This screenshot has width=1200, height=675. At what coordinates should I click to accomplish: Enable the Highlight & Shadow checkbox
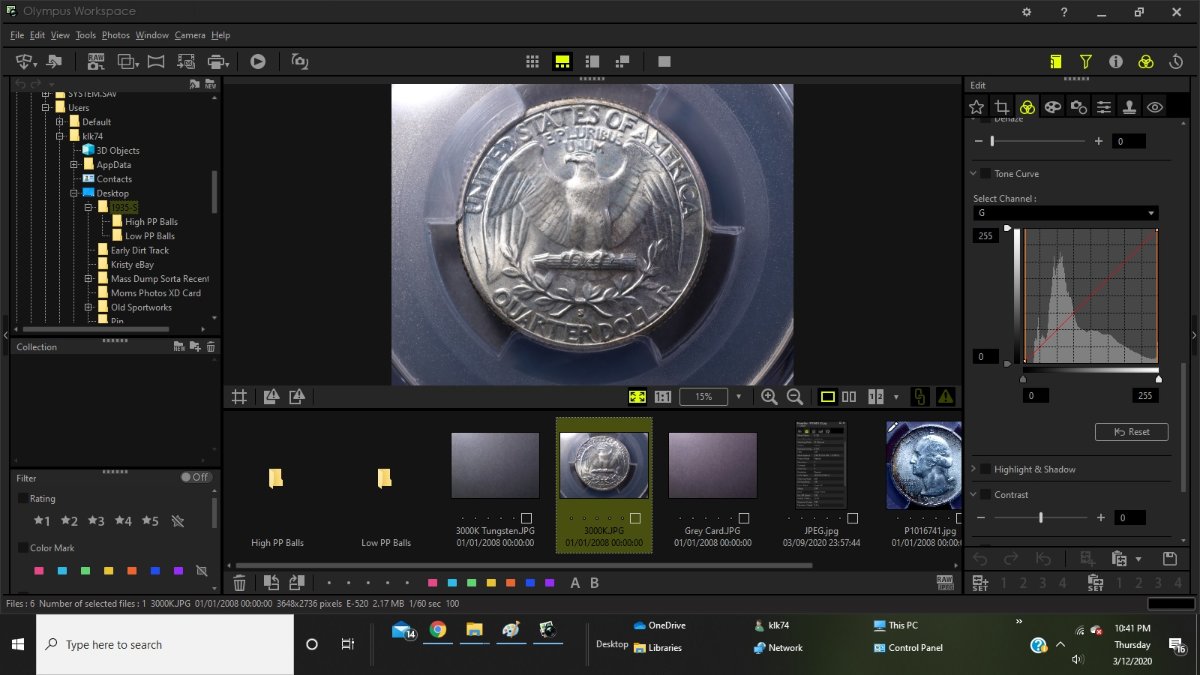[x=985, y=469]
